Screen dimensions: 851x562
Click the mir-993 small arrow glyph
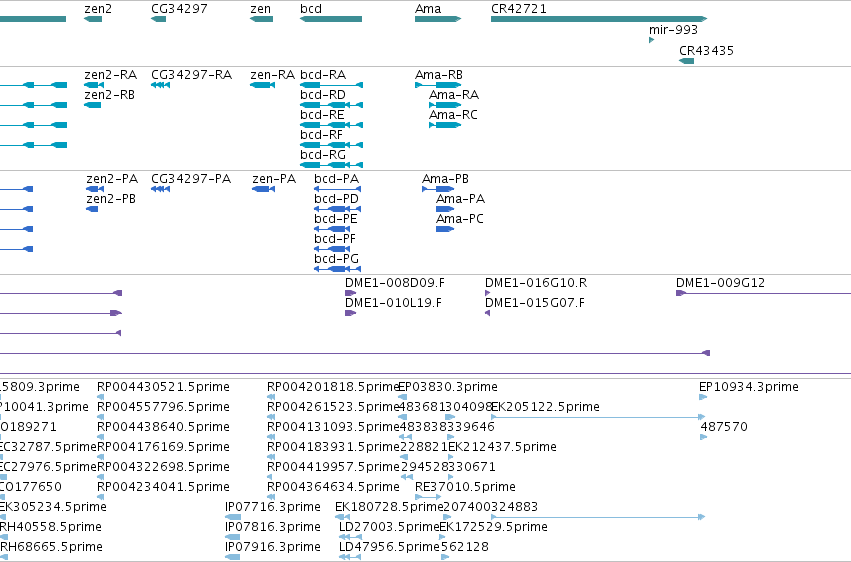(x=651, y=40)
